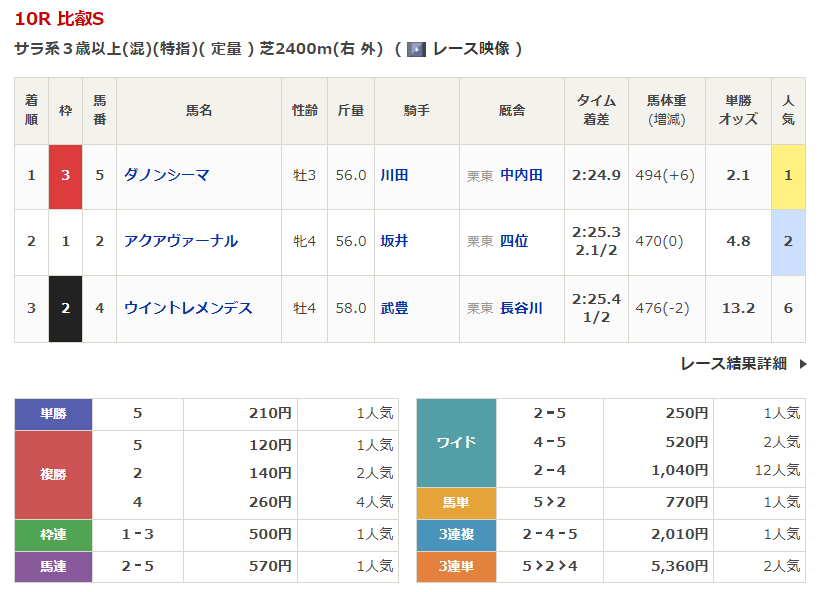
Task: Click the red frame number 3 cell
Action: coord(65,176)
